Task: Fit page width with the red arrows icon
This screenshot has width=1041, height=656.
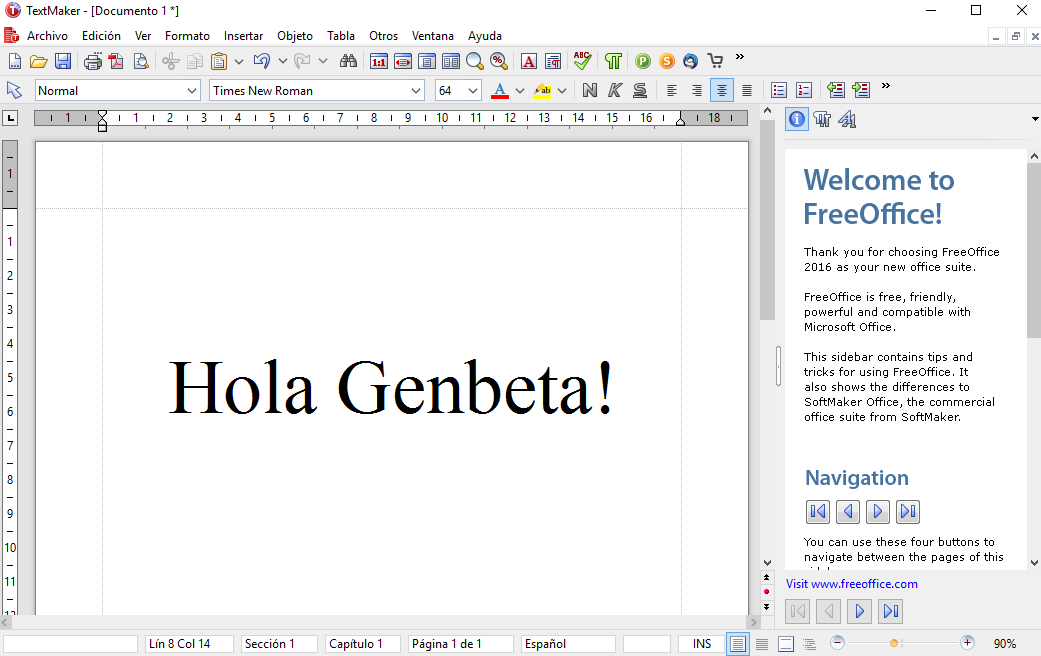Action: pyautogui.click(x=403, y=62)
